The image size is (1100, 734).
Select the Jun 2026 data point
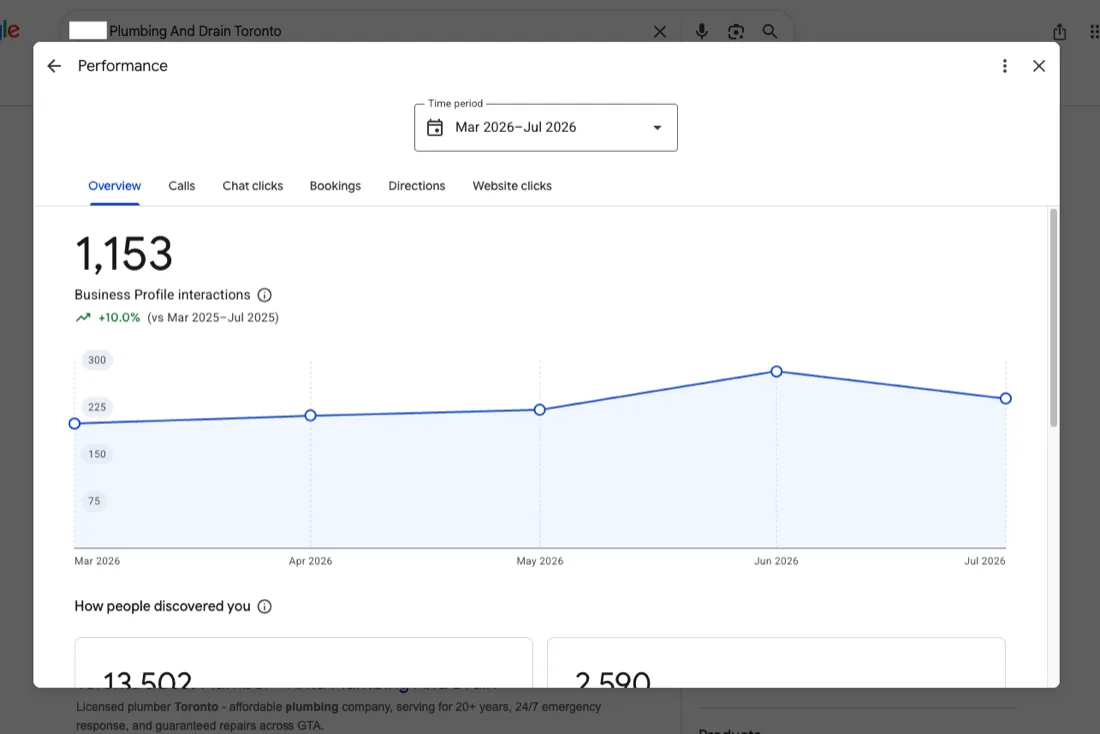click(777, 371)
